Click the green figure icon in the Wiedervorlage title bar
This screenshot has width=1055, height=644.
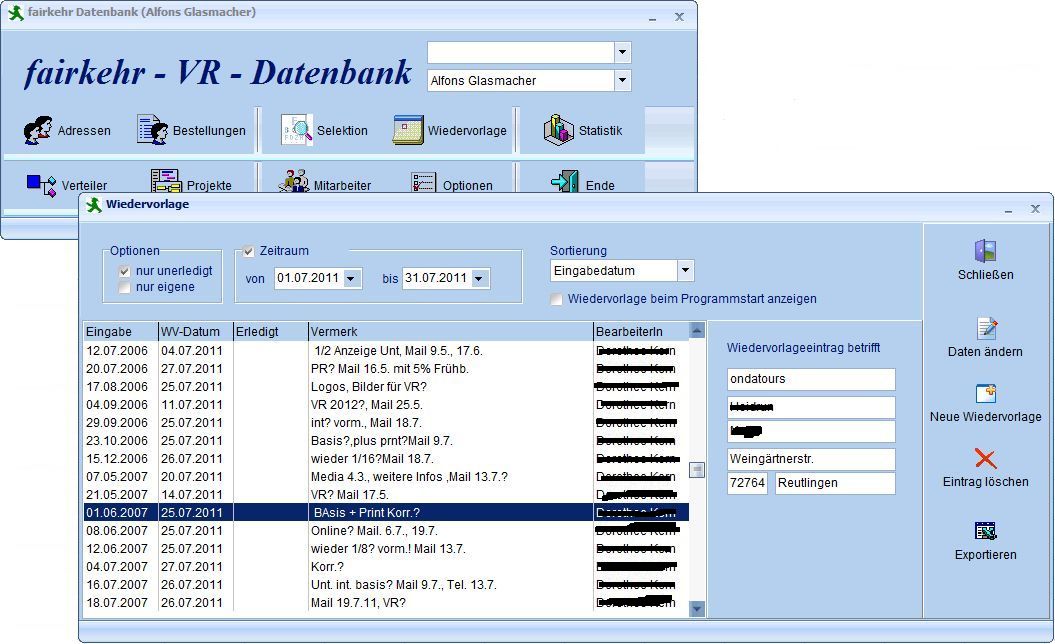[94, 205]
